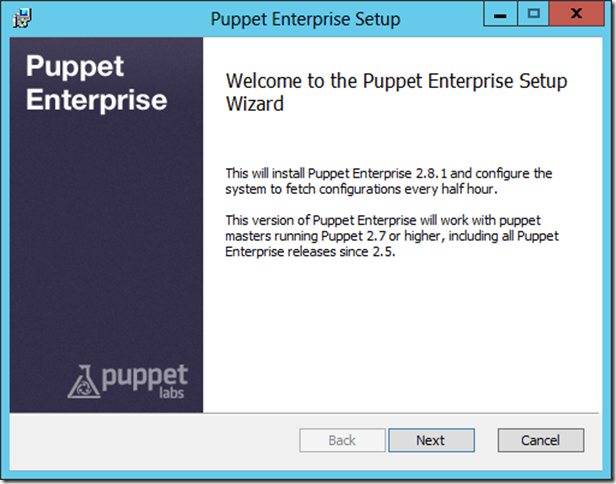The image size is (616, 484).
Task: Click the greyed-out Back button
Action: click(x=342, y=440)
